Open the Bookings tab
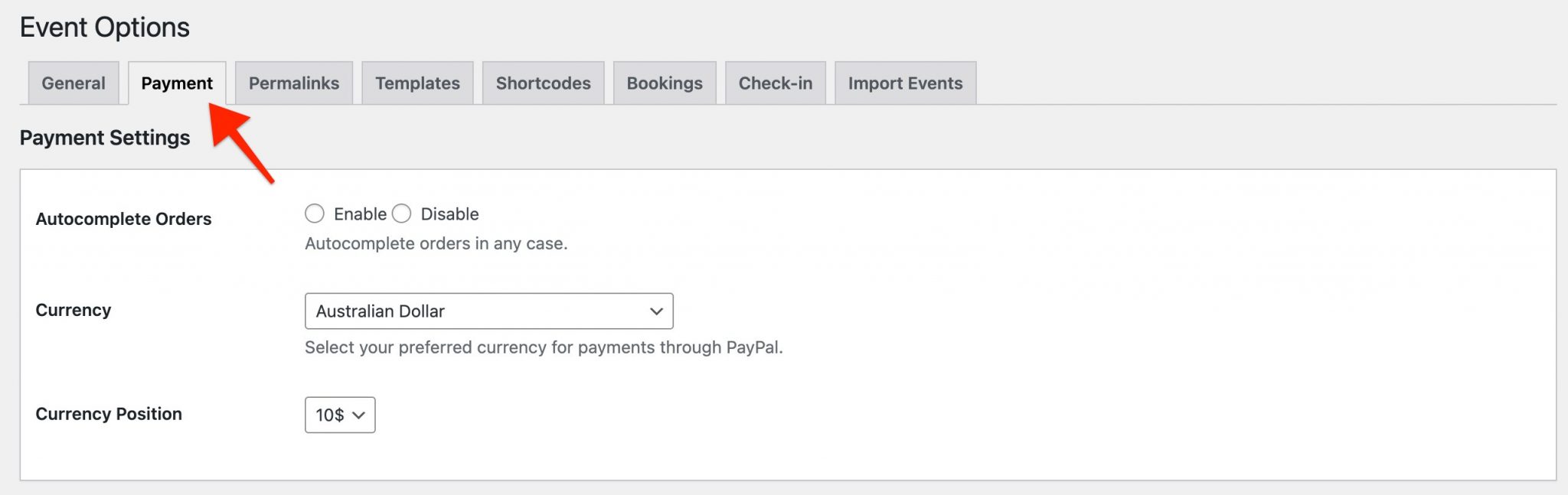The height and width of the screenshot is (495, 1568). [x=665, y=83]
